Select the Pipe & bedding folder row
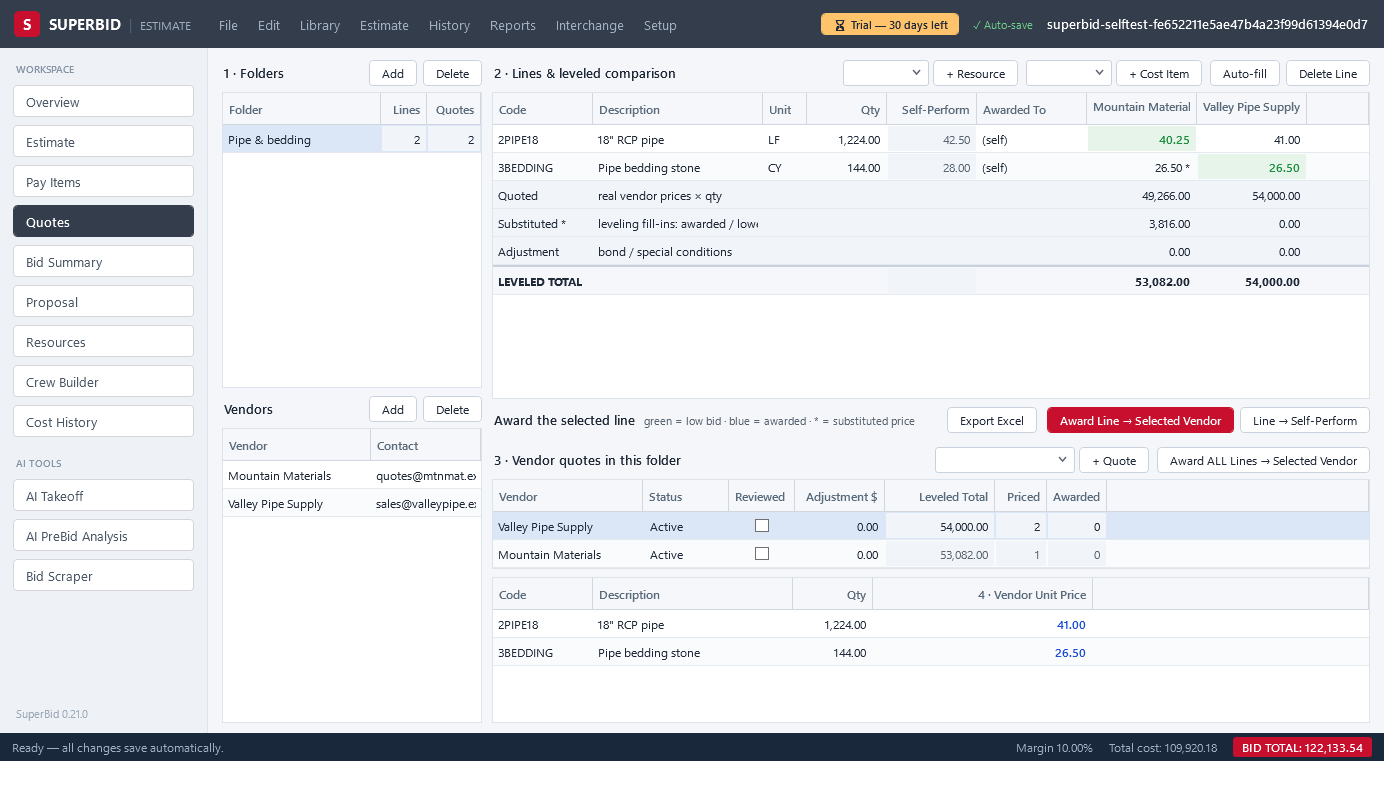The width and height of the screenshot is (1400, 800). click(x=351, y=140)
